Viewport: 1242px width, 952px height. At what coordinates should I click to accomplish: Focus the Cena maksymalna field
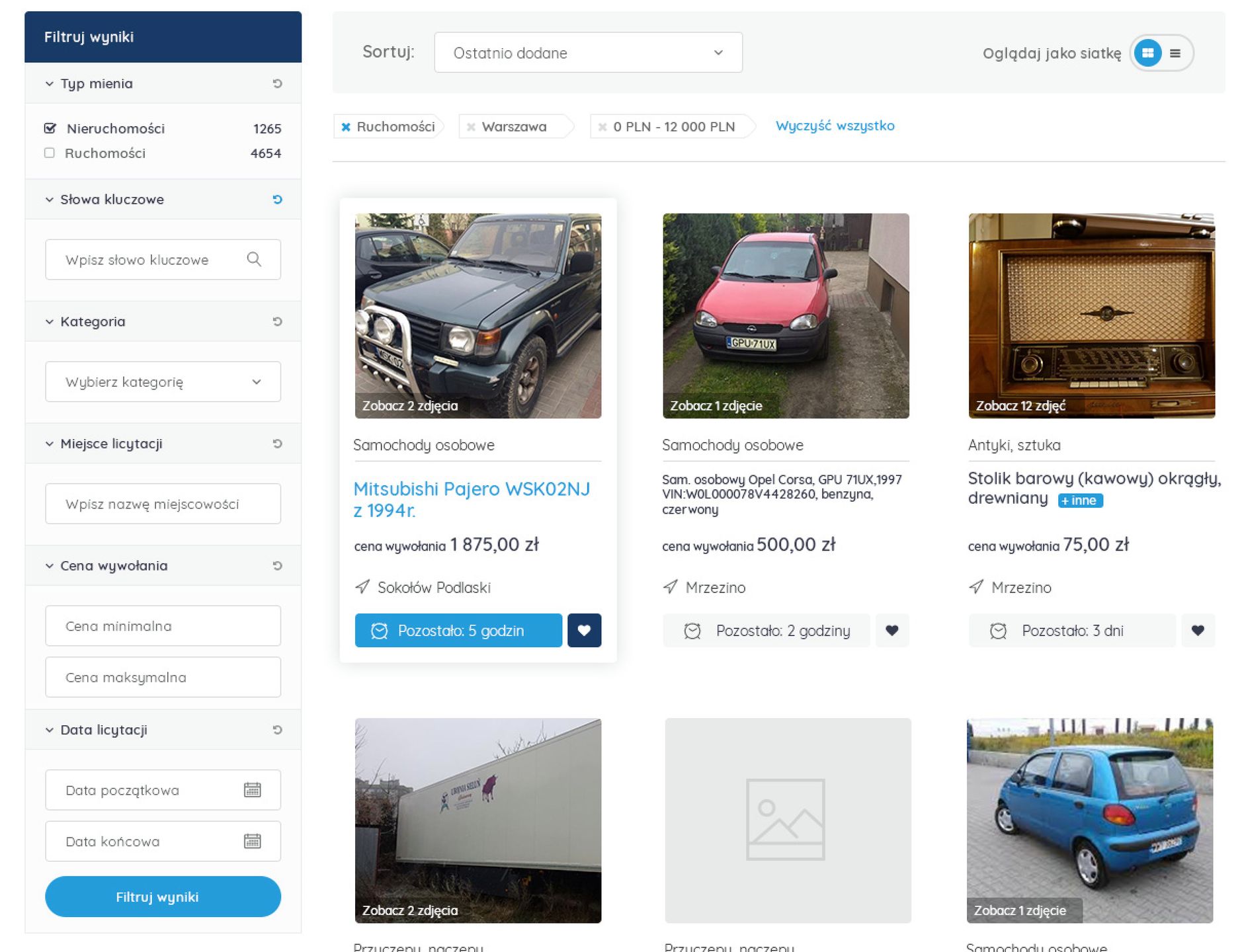(x=163, y=677)
